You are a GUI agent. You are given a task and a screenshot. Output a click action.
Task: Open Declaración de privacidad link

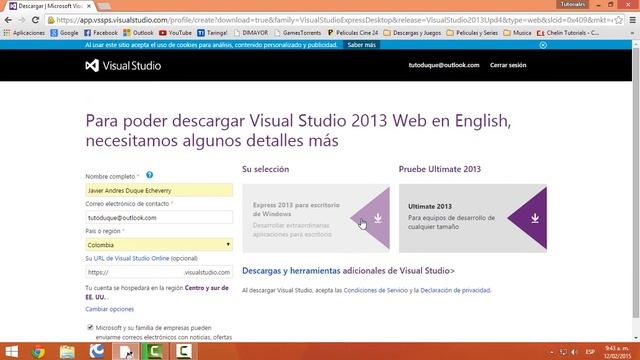click(455, 290)
